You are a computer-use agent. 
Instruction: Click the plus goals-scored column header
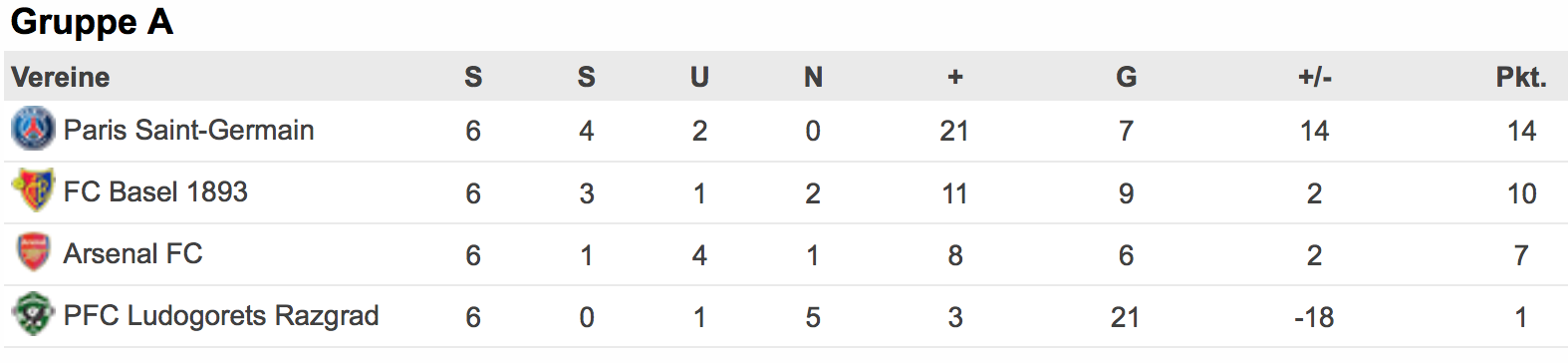[x=954, y=77]
